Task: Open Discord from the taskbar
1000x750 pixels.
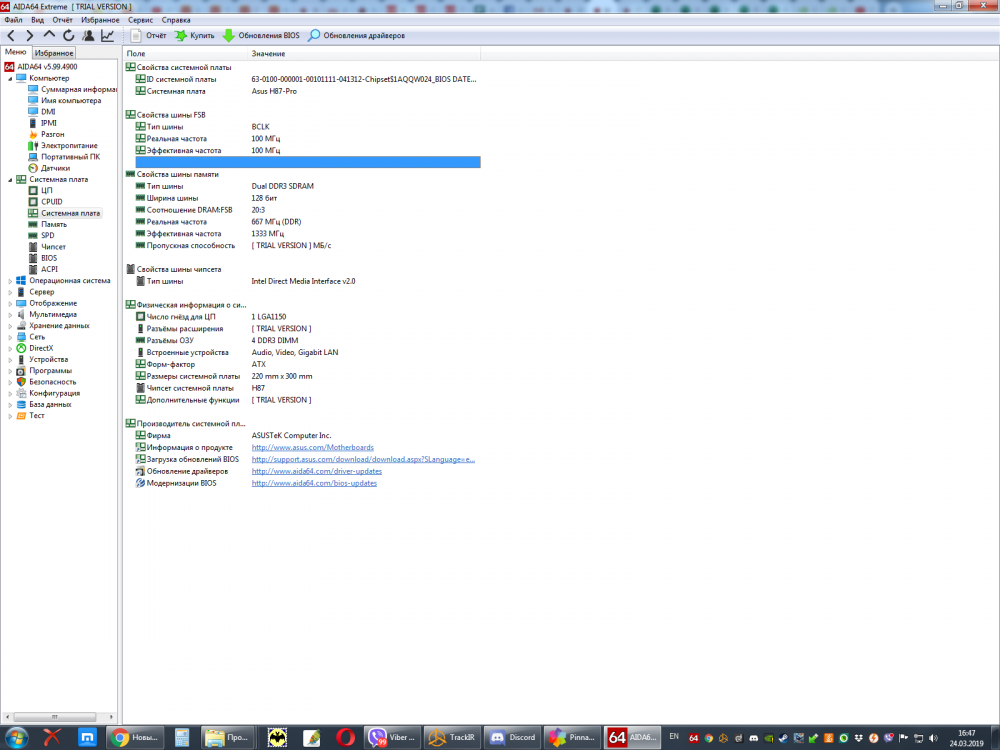Action: (513, 738)
